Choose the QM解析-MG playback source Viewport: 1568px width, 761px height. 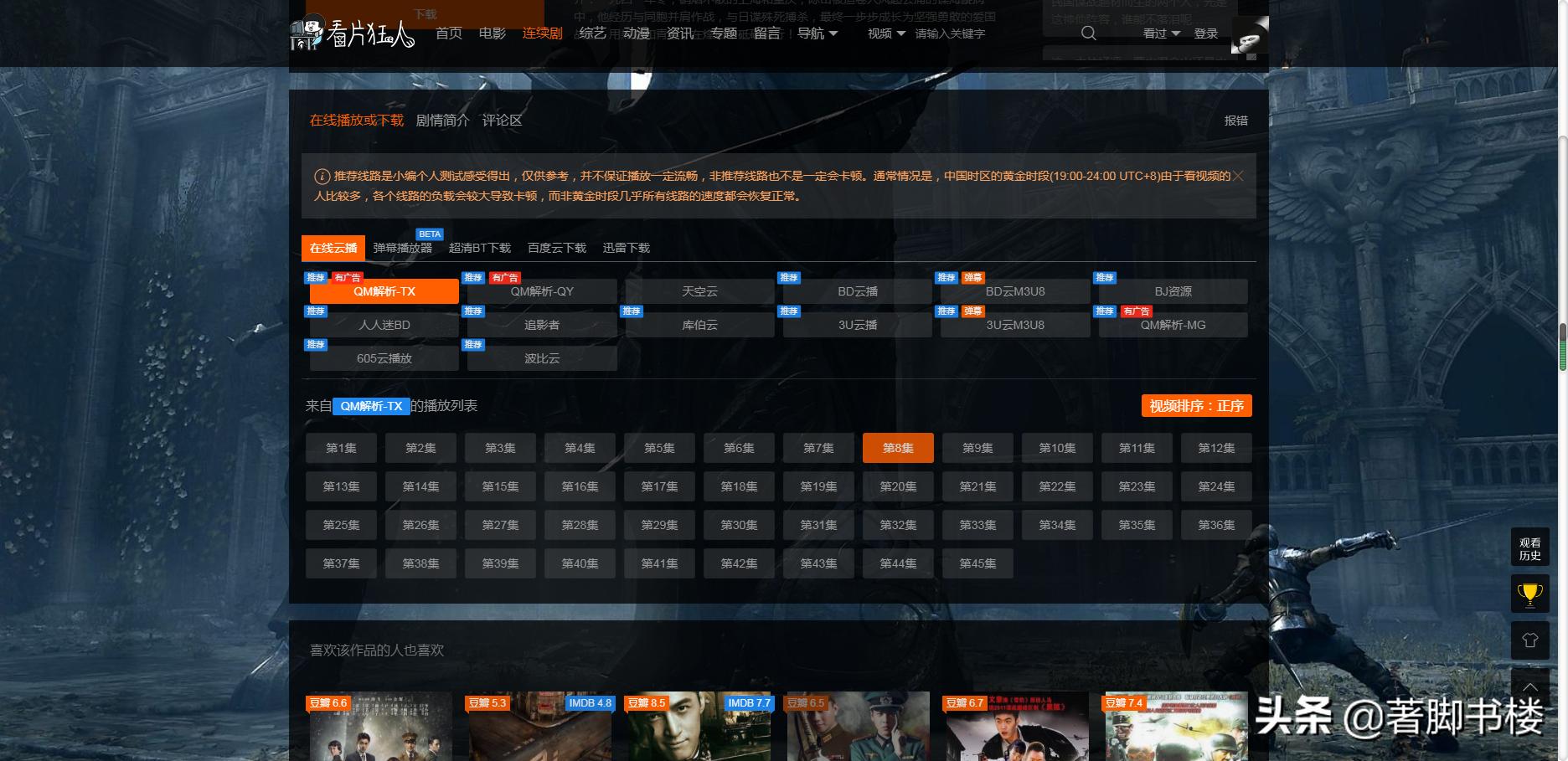[1173, 325]
